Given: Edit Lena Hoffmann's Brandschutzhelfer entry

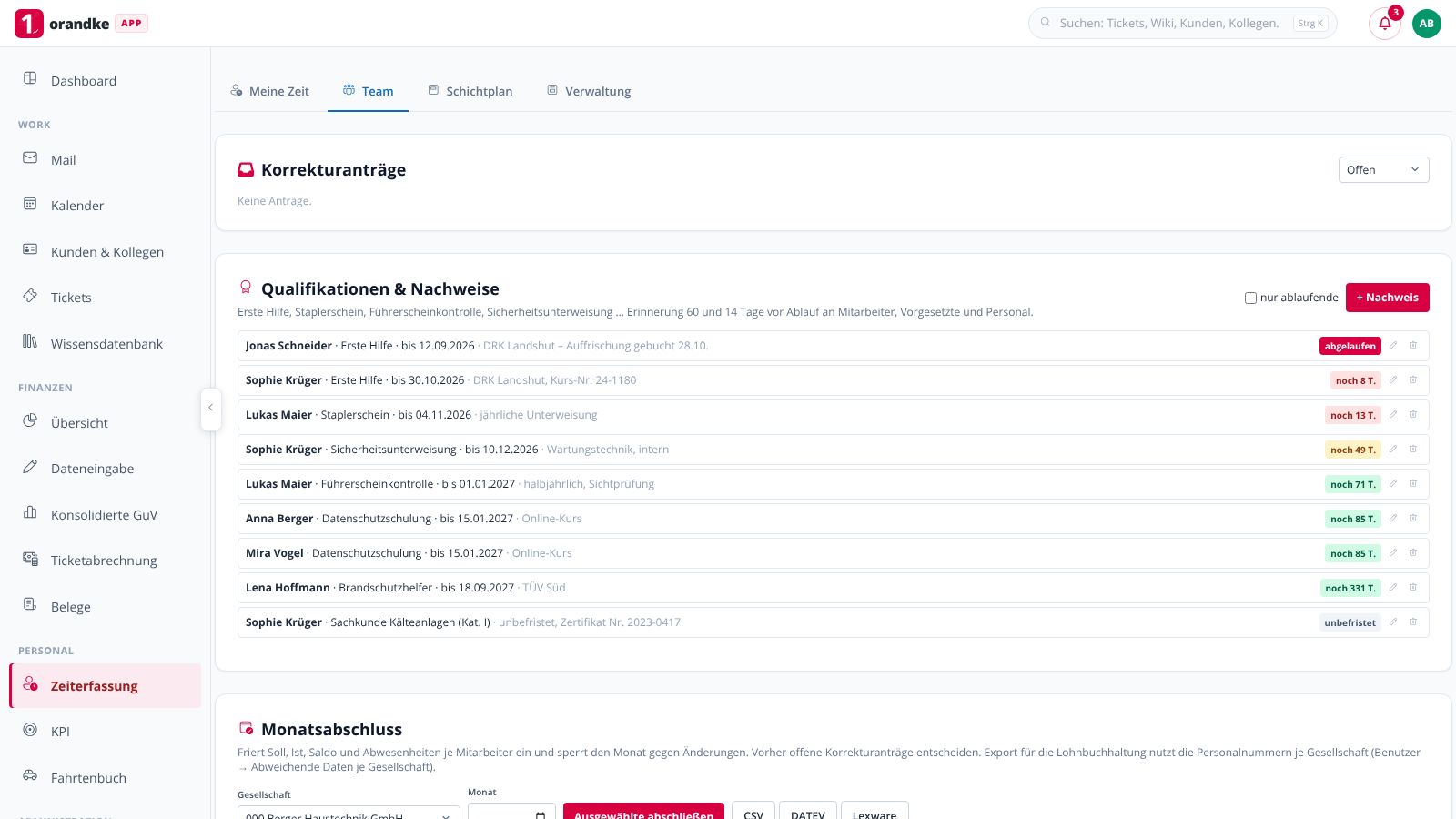Looking at the screenshot, I should (1393, 588).
